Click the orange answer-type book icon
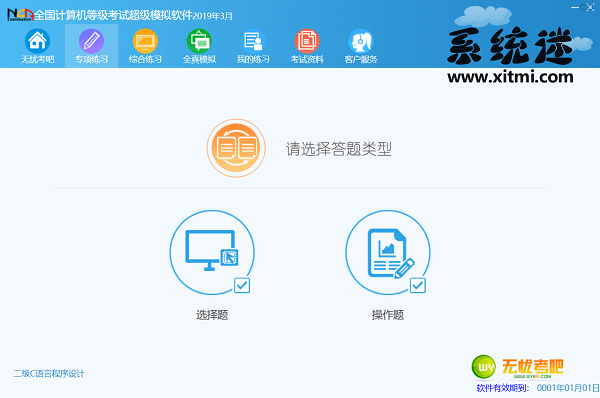 (236, 148)
